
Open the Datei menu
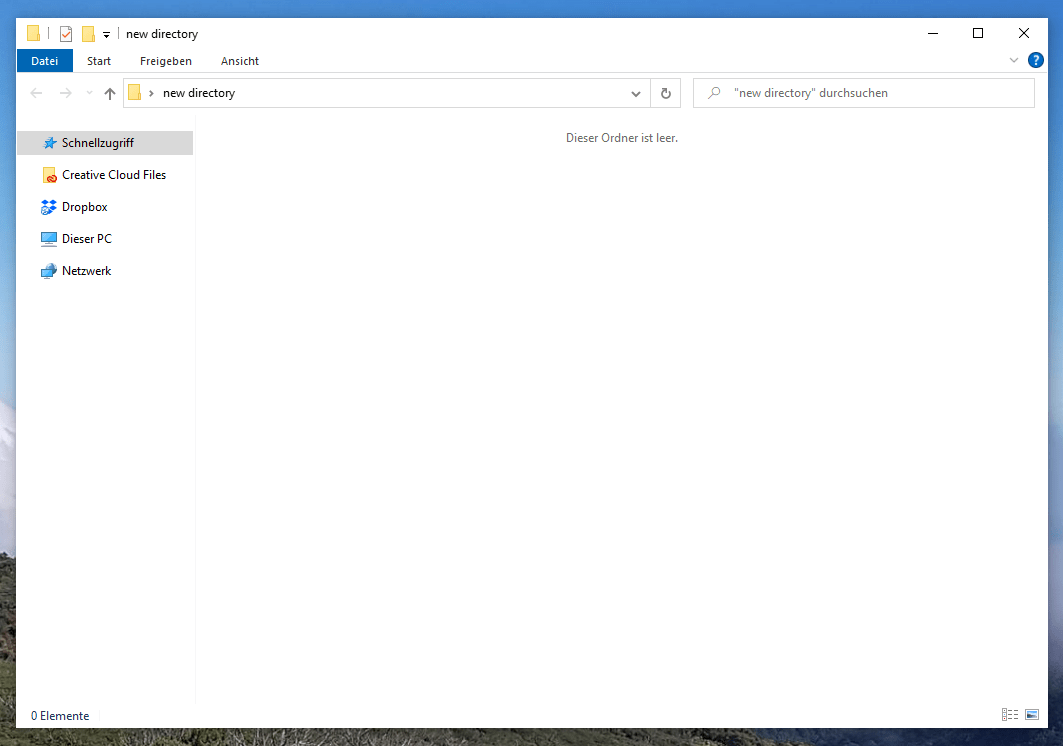pyautogui.click(x=44, y=60)
